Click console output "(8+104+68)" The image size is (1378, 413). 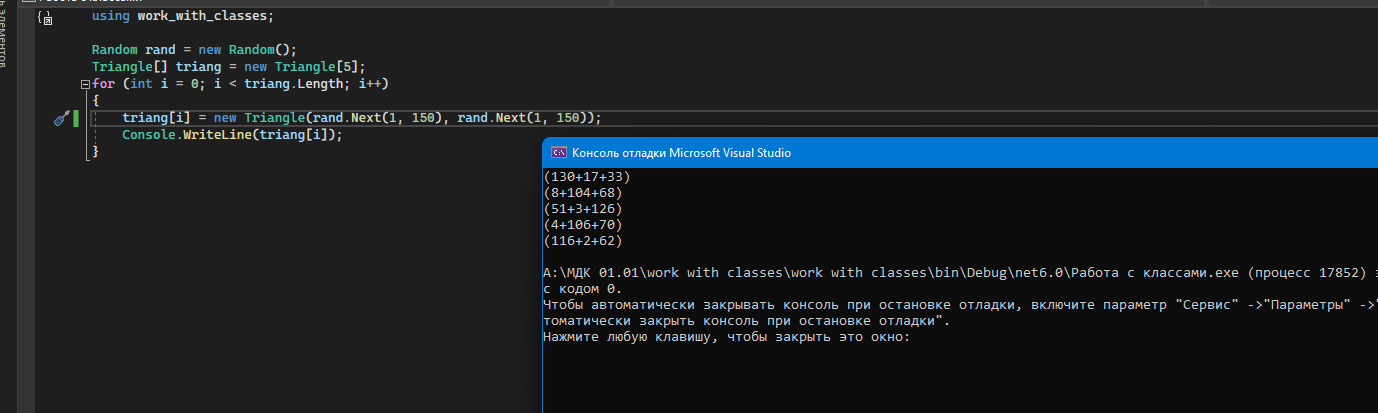(x=583, y=193)
